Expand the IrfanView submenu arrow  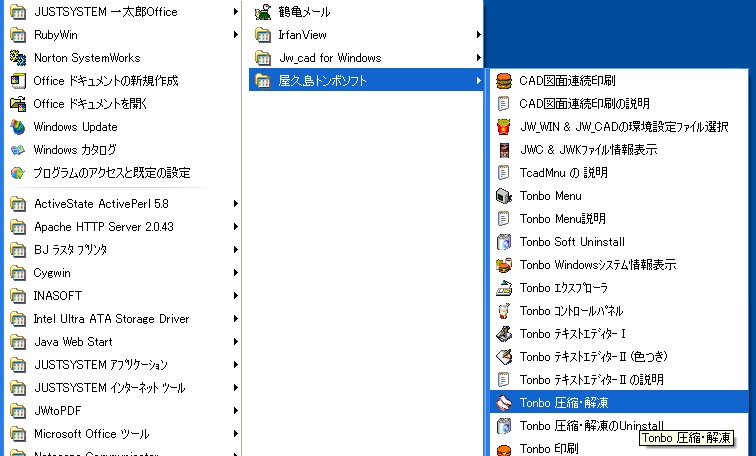pos(478,35)
